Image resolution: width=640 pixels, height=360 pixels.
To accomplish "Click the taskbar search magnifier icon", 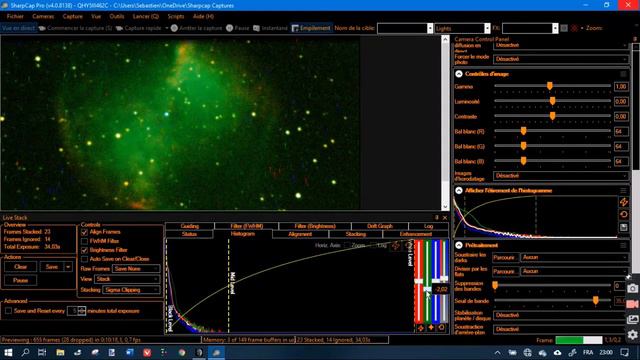I will pyautogui.click(x=25, y=352).
